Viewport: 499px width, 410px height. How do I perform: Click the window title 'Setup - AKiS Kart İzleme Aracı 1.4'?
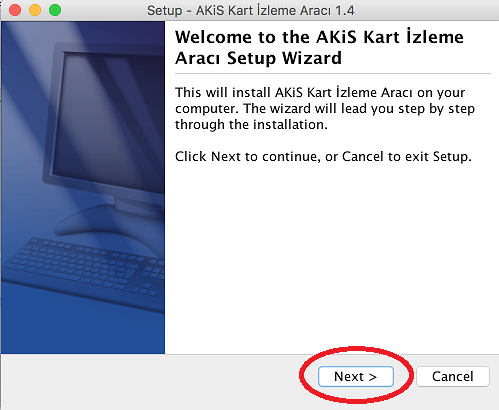(x=251, y=10)
